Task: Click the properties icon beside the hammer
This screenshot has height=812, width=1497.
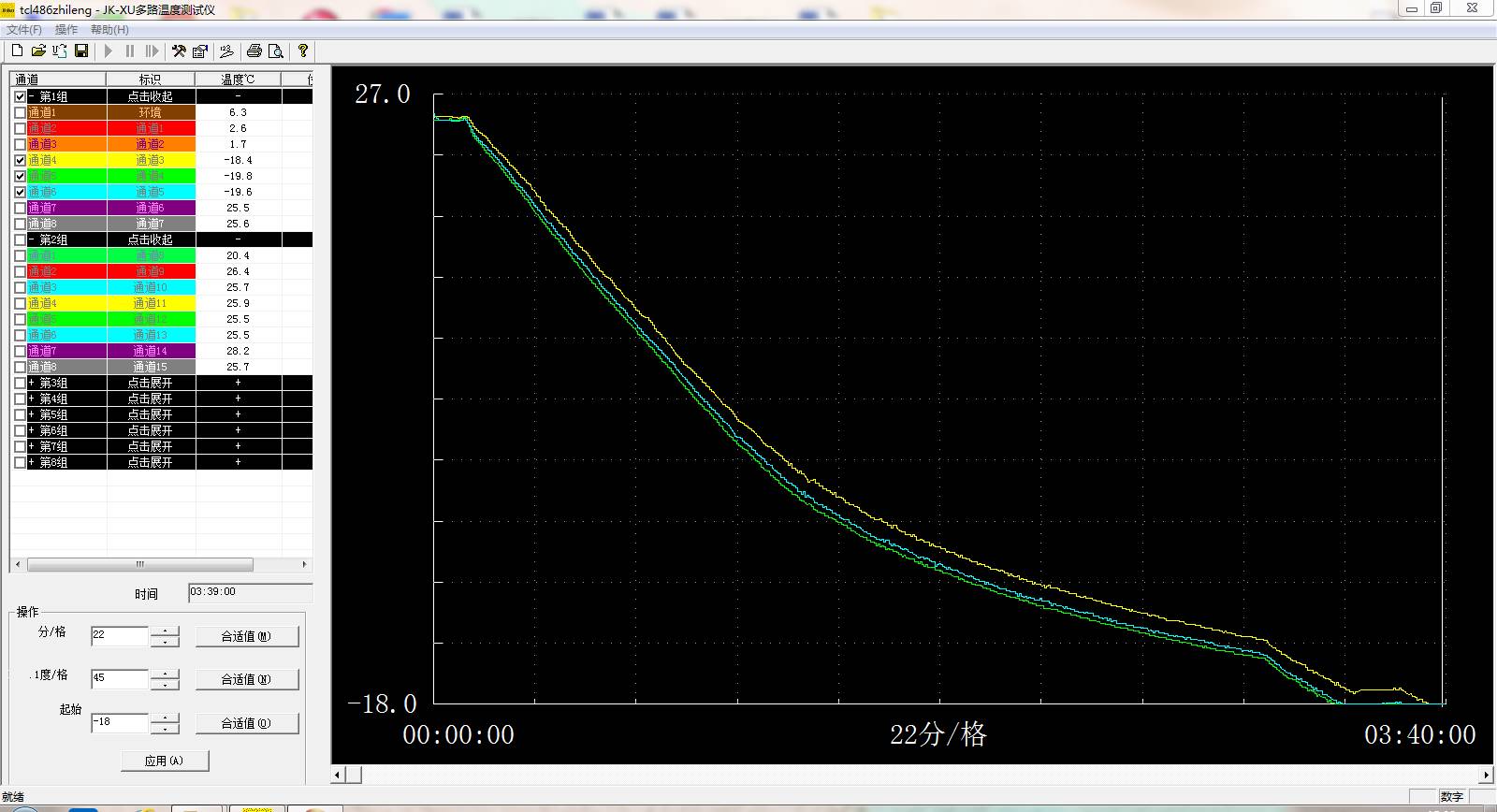Action: coord(199,51)
